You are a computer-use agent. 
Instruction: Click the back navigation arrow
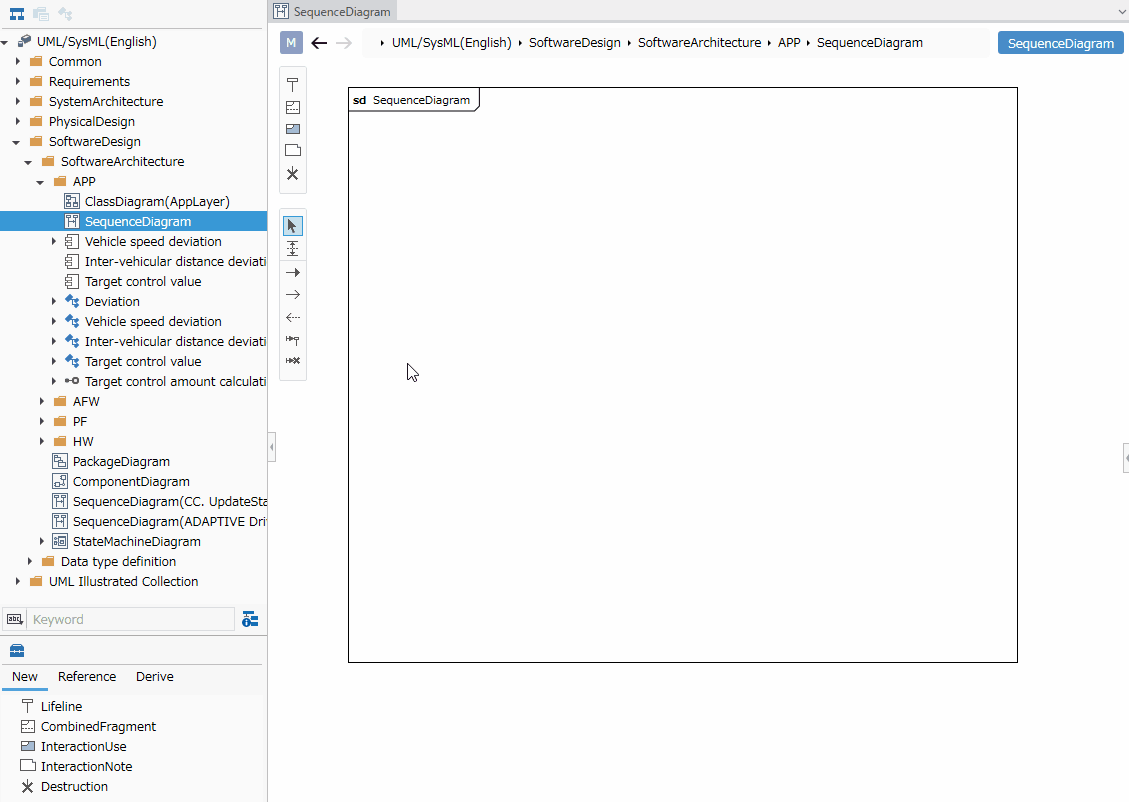319,43
